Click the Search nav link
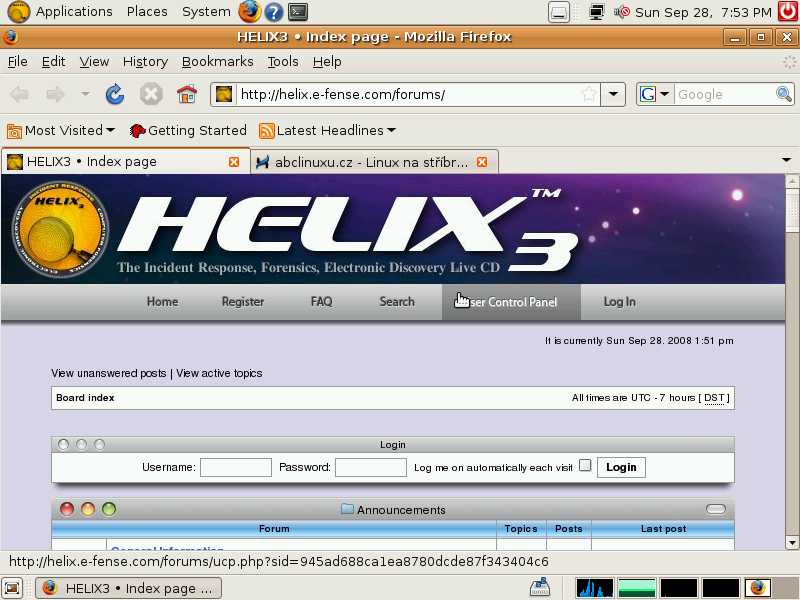Viewport: 800px width, 600px height. point(397,302)
